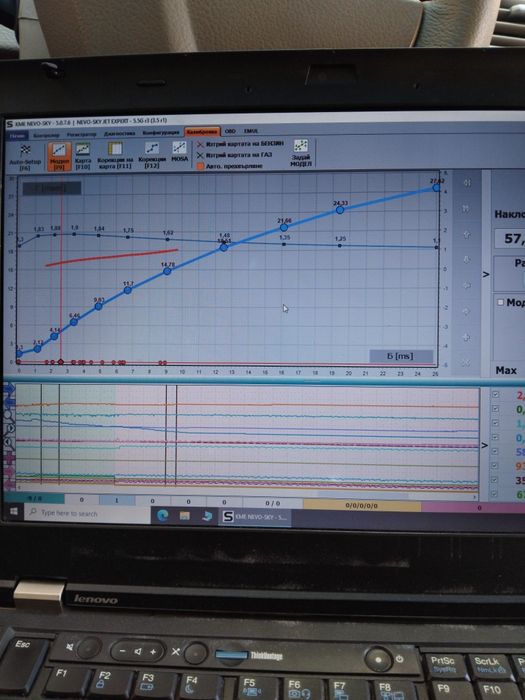Toggle the Авто. прехвърляне orange checkbox
The image size is (525, 700).
point(200,166)
